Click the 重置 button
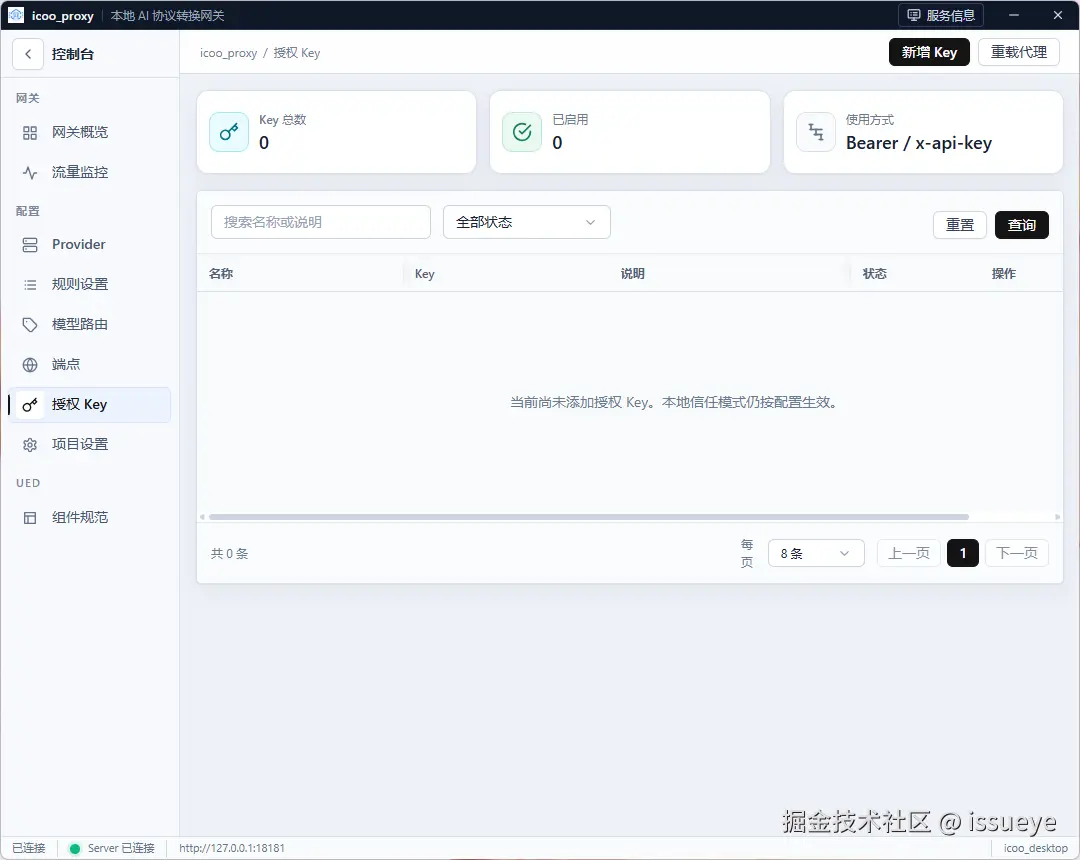This screenshot has width=1080, height=860. coord(959,225)
